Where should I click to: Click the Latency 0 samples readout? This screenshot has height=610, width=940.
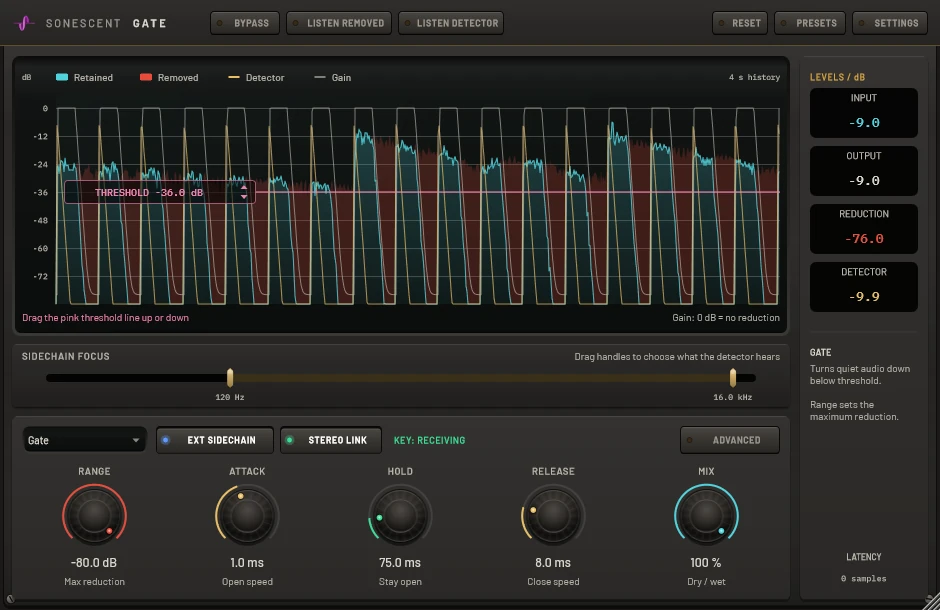click(863, 578)
